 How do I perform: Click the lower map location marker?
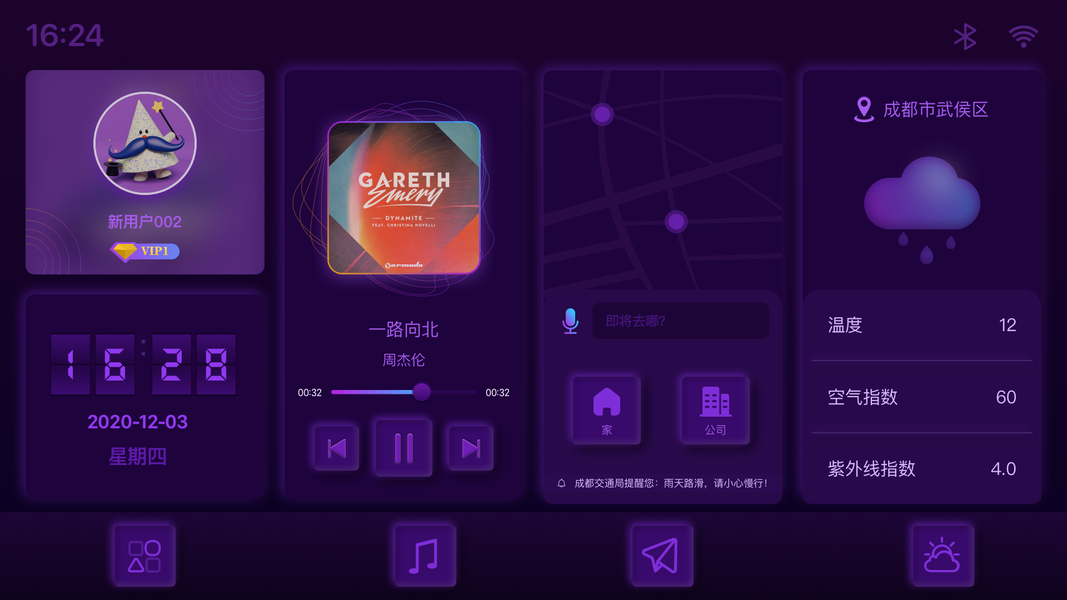pyautogui.click(x=676, y=221)
